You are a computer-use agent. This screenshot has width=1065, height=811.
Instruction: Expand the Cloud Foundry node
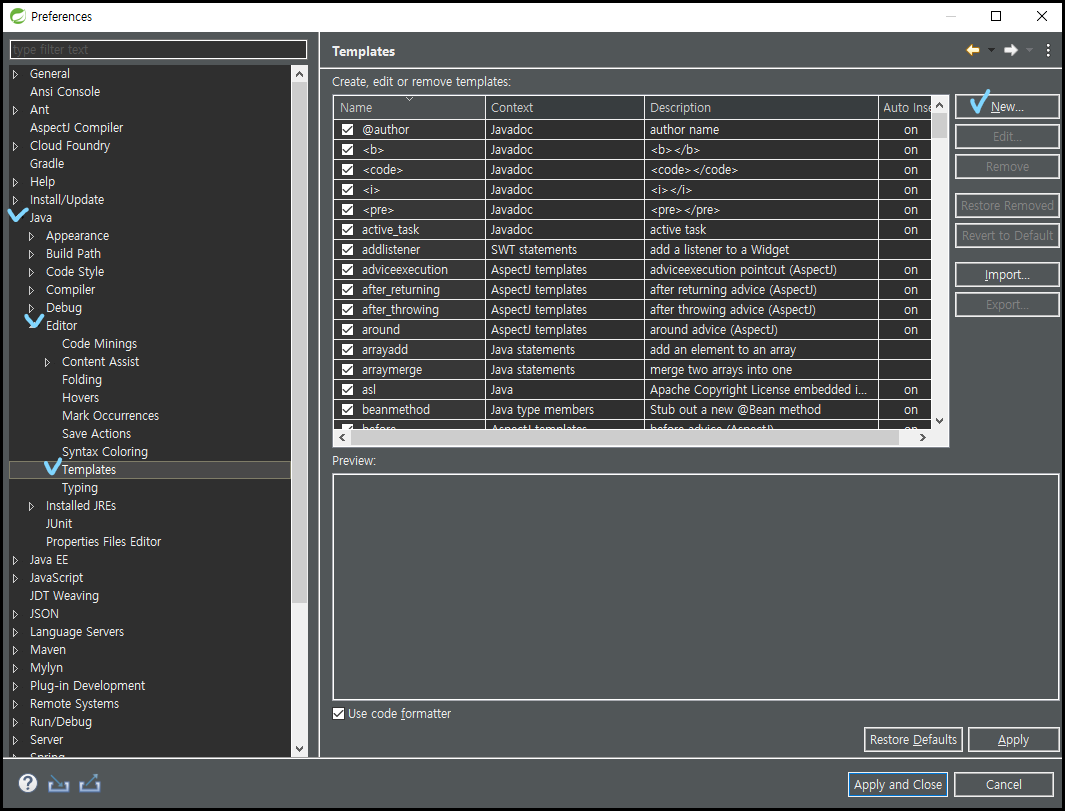(16, 146)
